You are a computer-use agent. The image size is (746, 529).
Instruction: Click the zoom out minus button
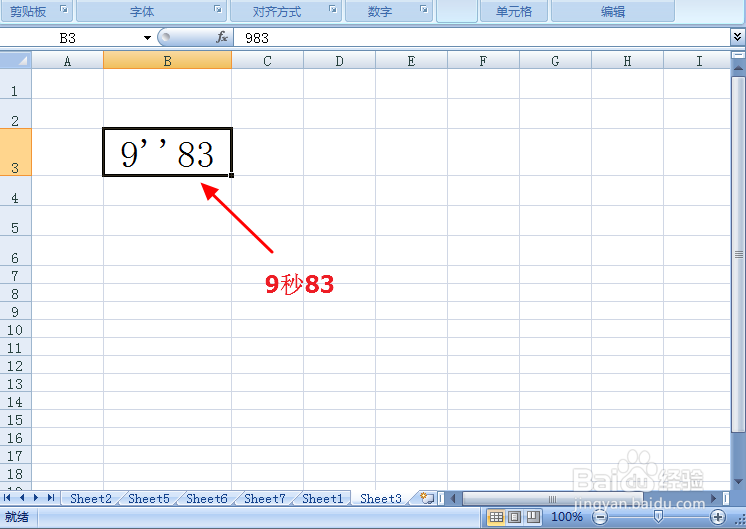tap(600, 517)
